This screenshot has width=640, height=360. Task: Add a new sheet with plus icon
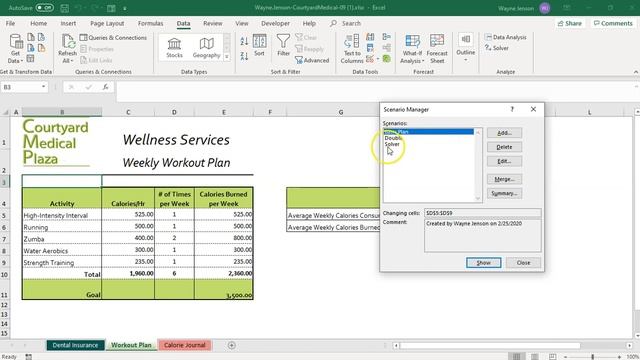(231, 345)
